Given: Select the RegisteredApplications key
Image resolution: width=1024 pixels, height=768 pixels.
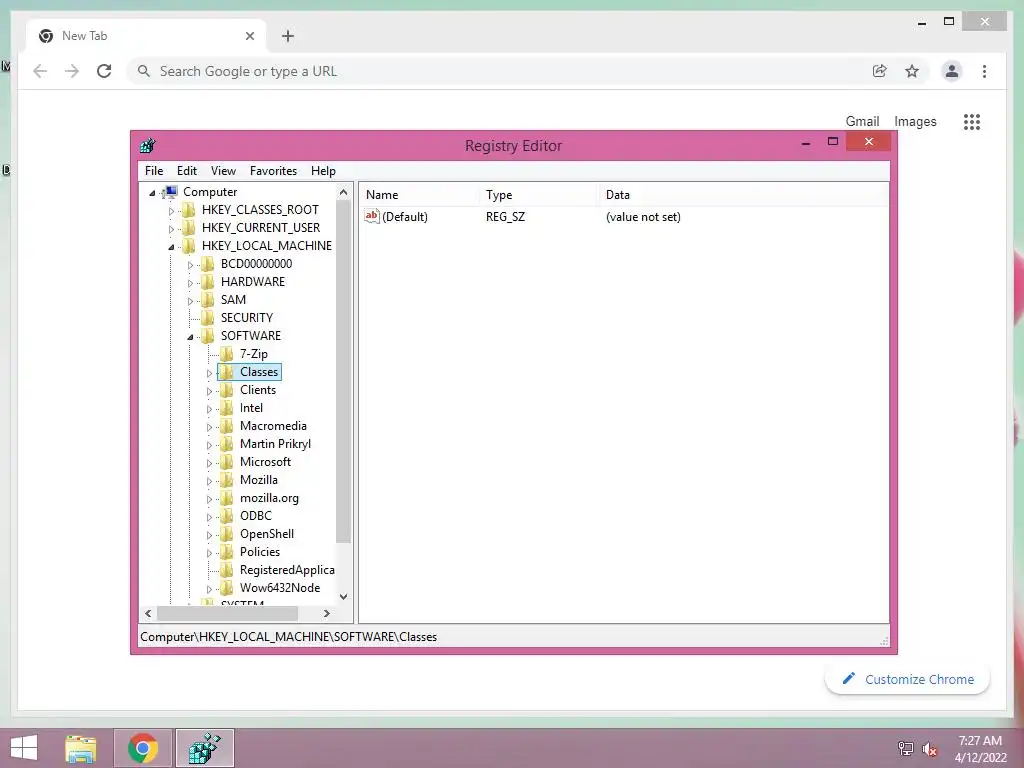Looking at the screenshot, I should 287,570.
